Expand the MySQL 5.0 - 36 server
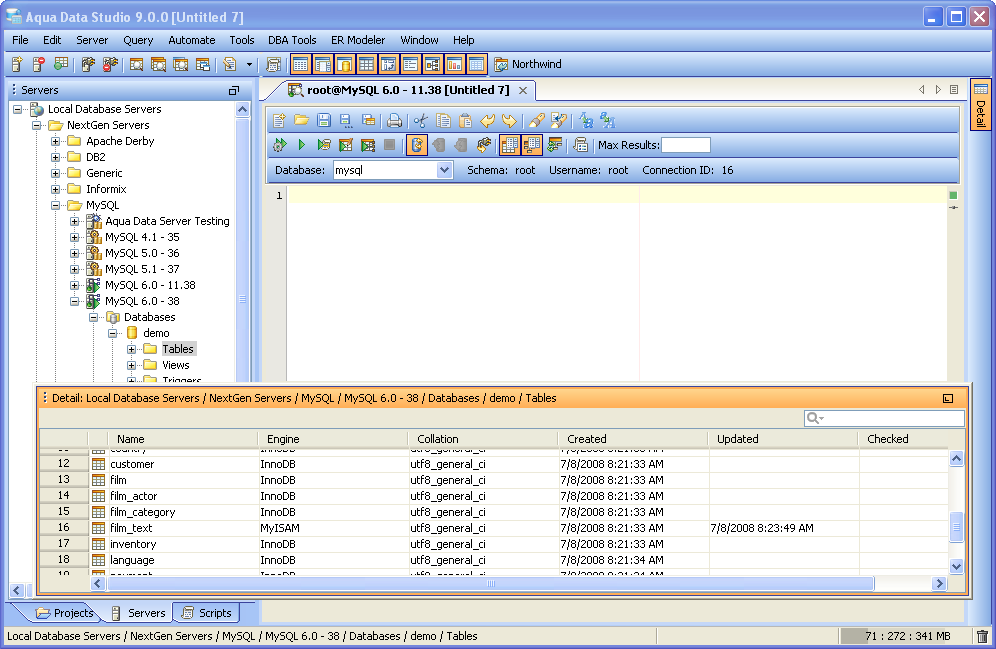996x649 pixels. 75,253
